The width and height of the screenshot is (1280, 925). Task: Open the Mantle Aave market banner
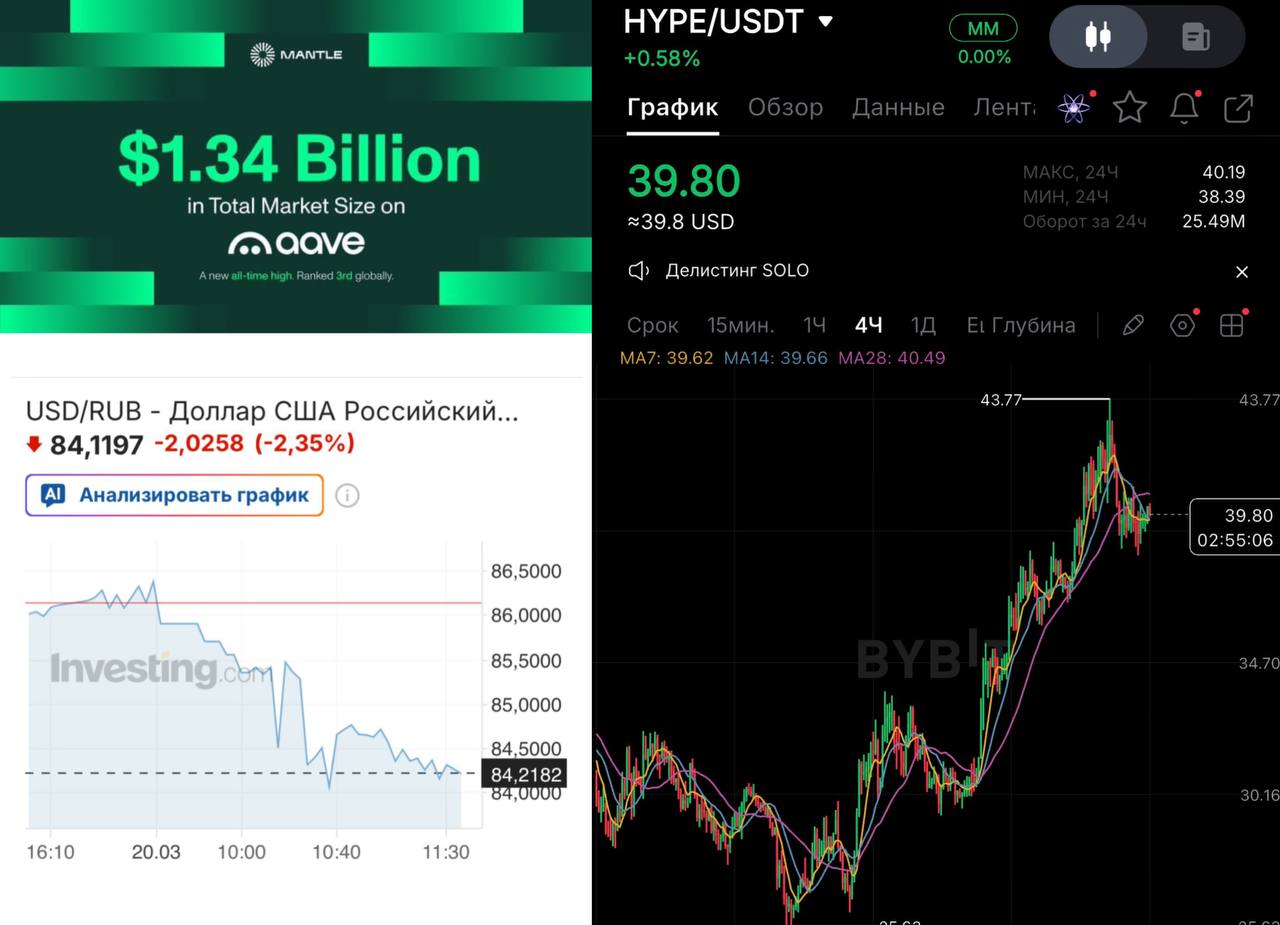[296, 166]
